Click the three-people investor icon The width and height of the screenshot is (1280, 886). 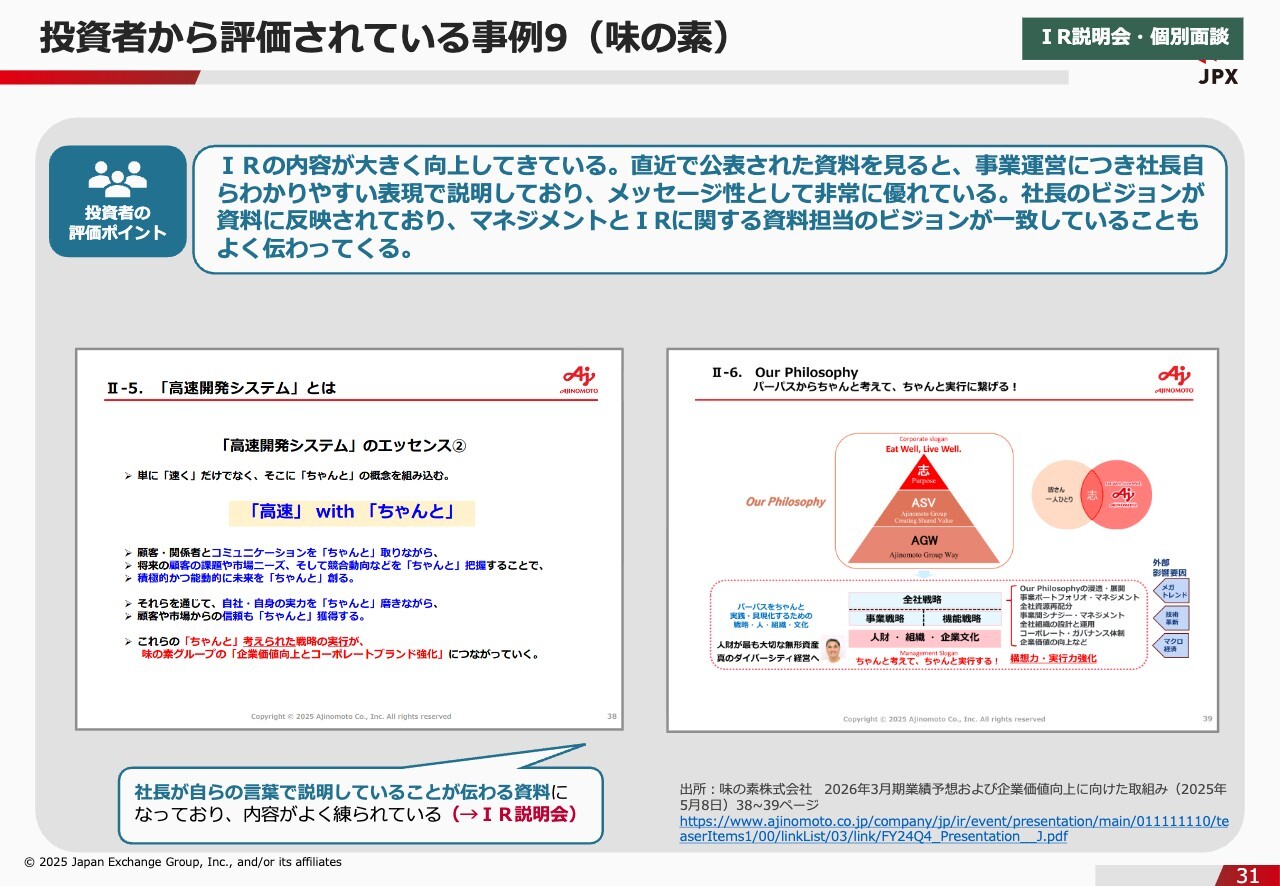coord(117,178)
